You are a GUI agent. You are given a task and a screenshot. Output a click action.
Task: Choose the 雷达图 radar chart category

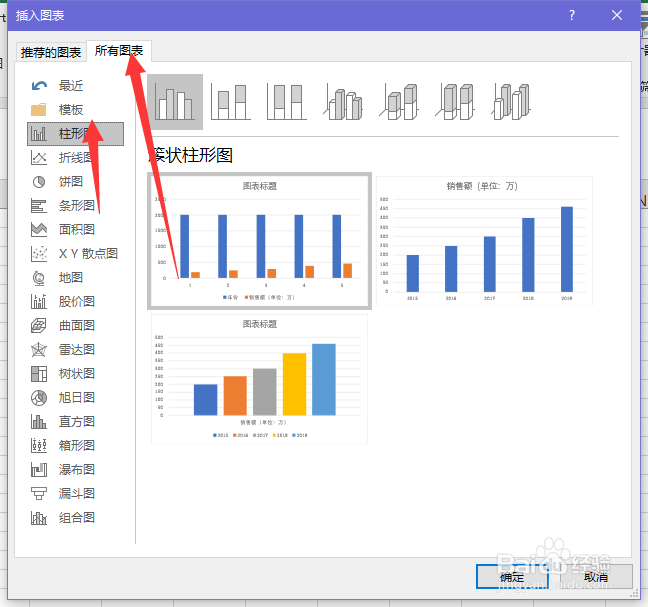(75, 350)
